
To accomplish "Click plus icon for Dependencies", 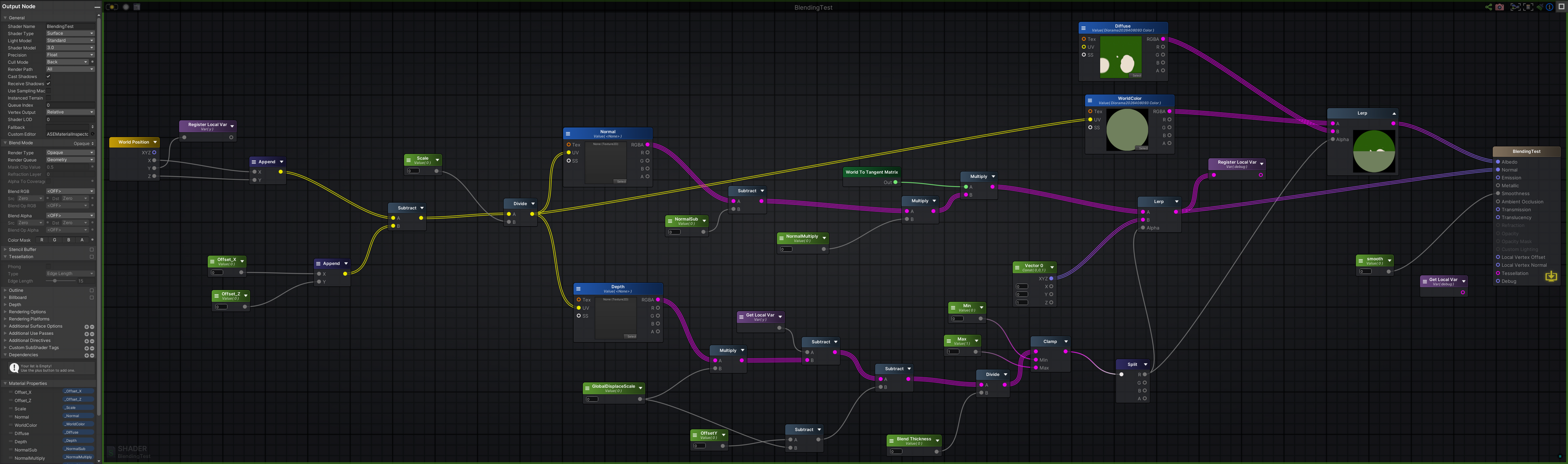I will pyautogui.click(x=87, y=356).
